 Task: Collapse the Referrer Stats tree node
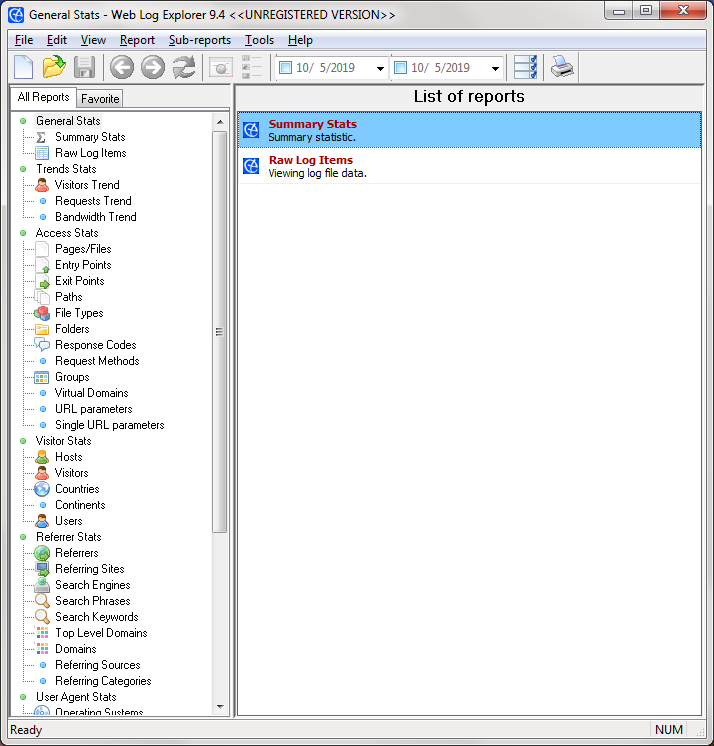pyautogui.click(x=23, y=537)
